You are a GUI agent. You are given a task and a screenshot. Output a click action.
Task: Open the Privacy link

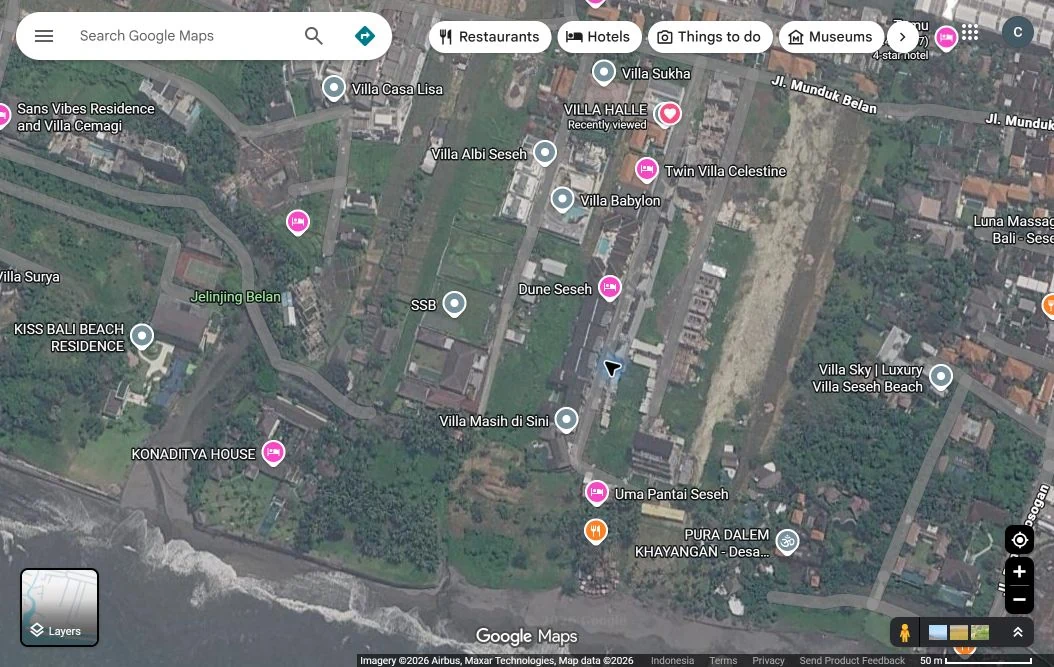(x=768, y=660)
